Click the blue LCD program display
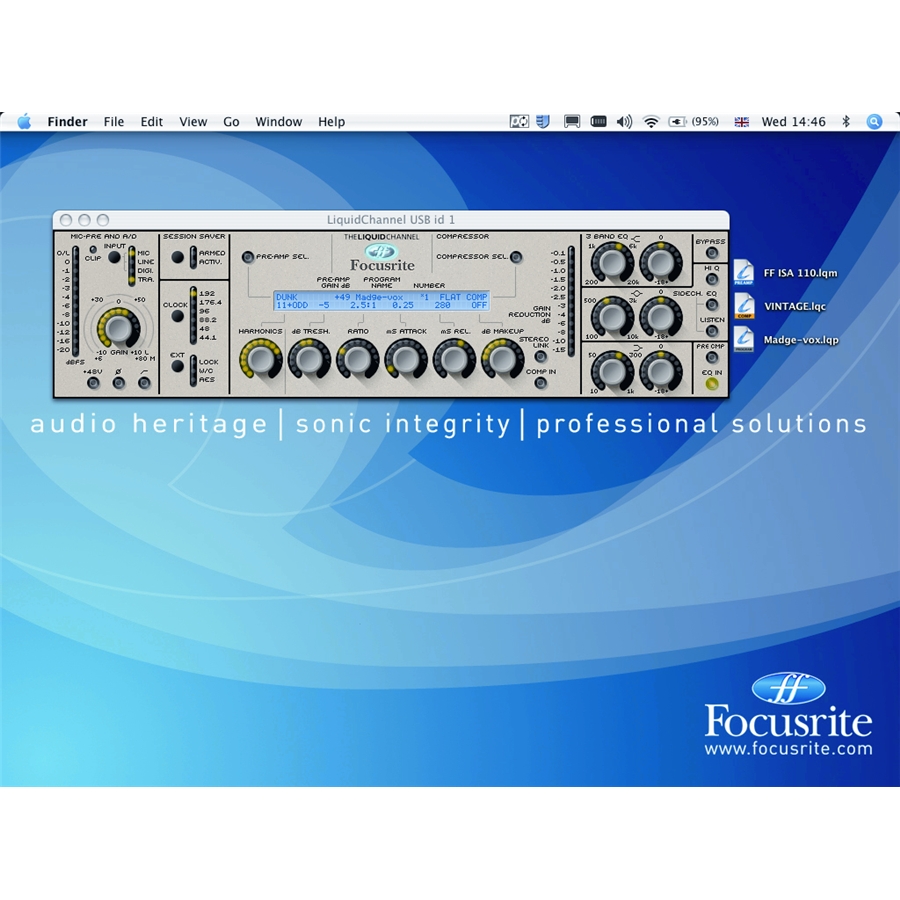Image resolution: width=900 pixels, height=900 pixels. (382, 301)
